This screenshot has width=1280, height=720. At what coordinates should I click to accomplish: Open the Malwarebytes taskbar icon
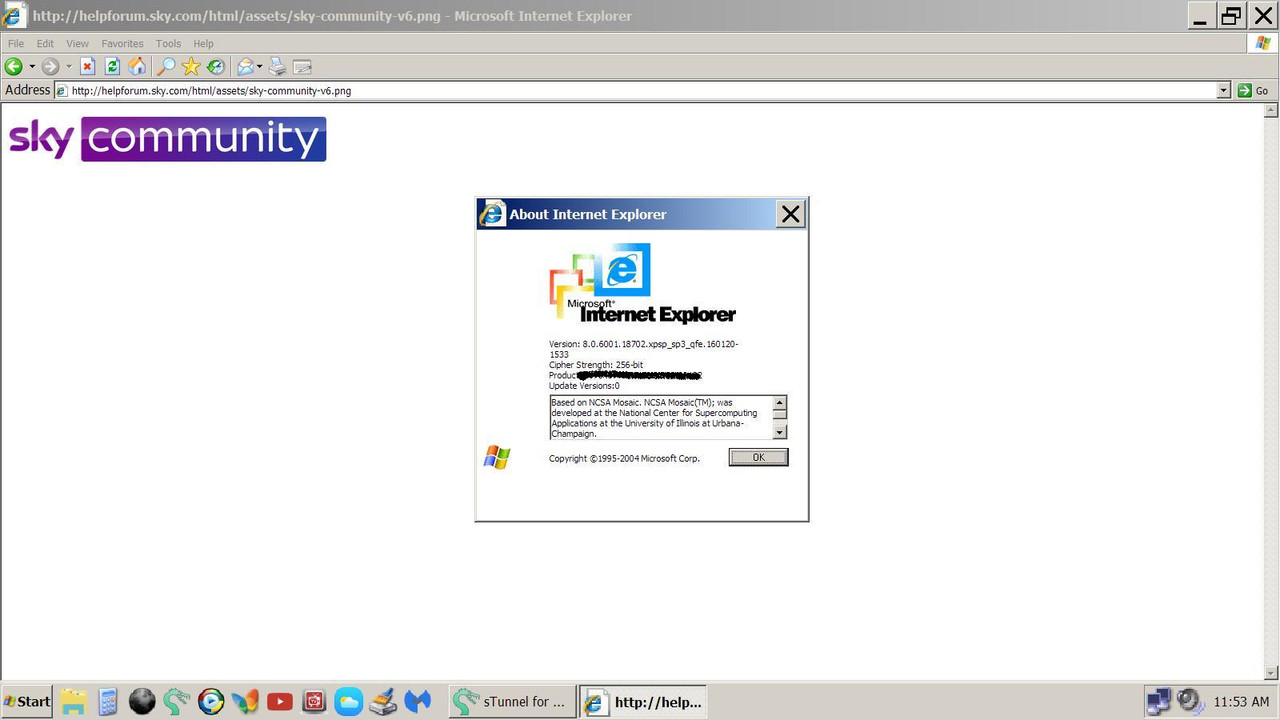tap(418, 701)
